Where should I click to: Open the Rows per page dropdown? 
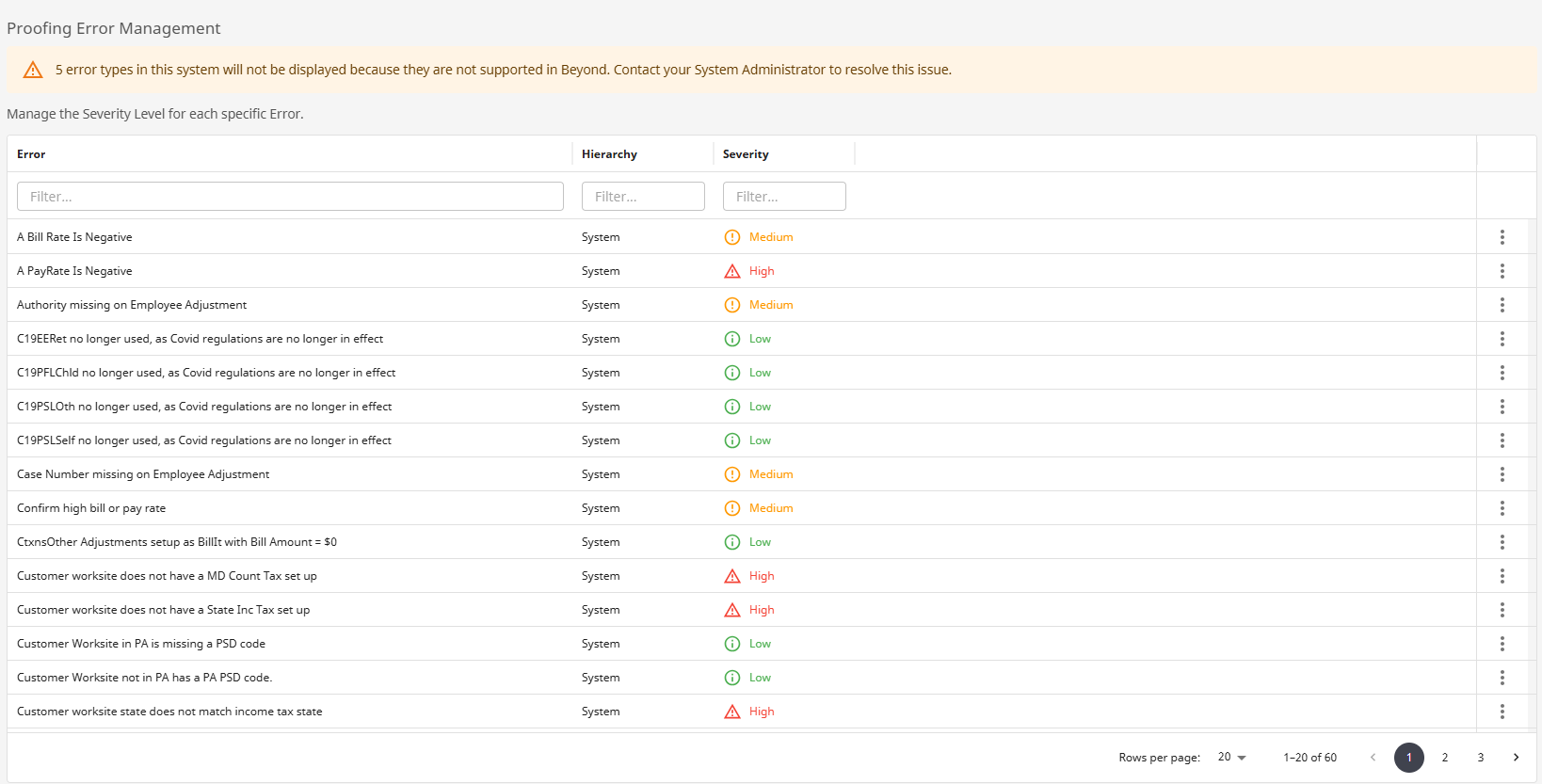1231,758
